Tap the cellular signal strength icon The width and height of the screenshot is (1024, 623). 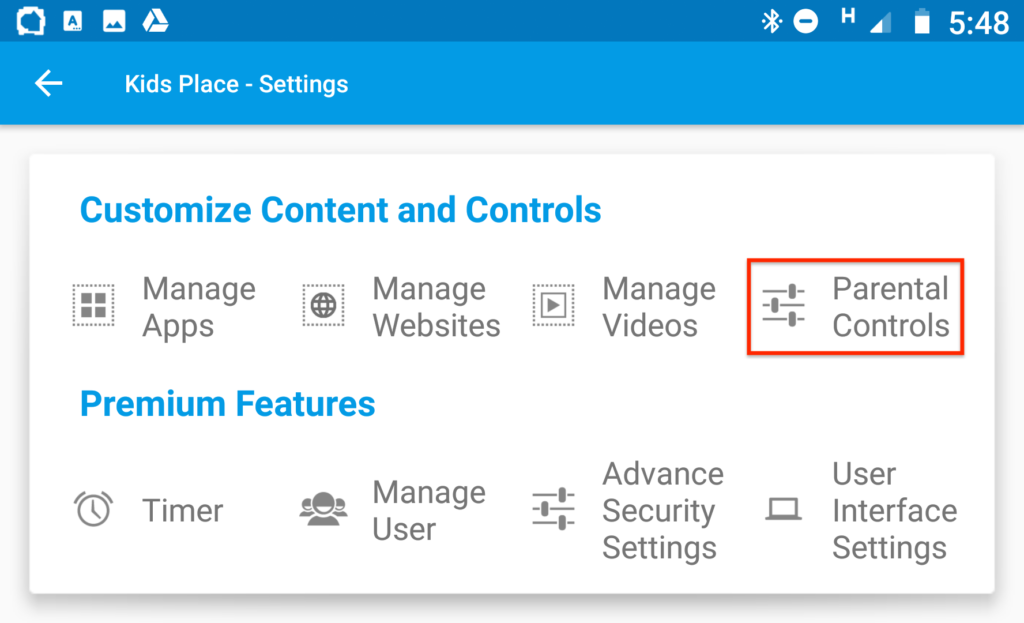pyautogui.click(x=880, y=24)
